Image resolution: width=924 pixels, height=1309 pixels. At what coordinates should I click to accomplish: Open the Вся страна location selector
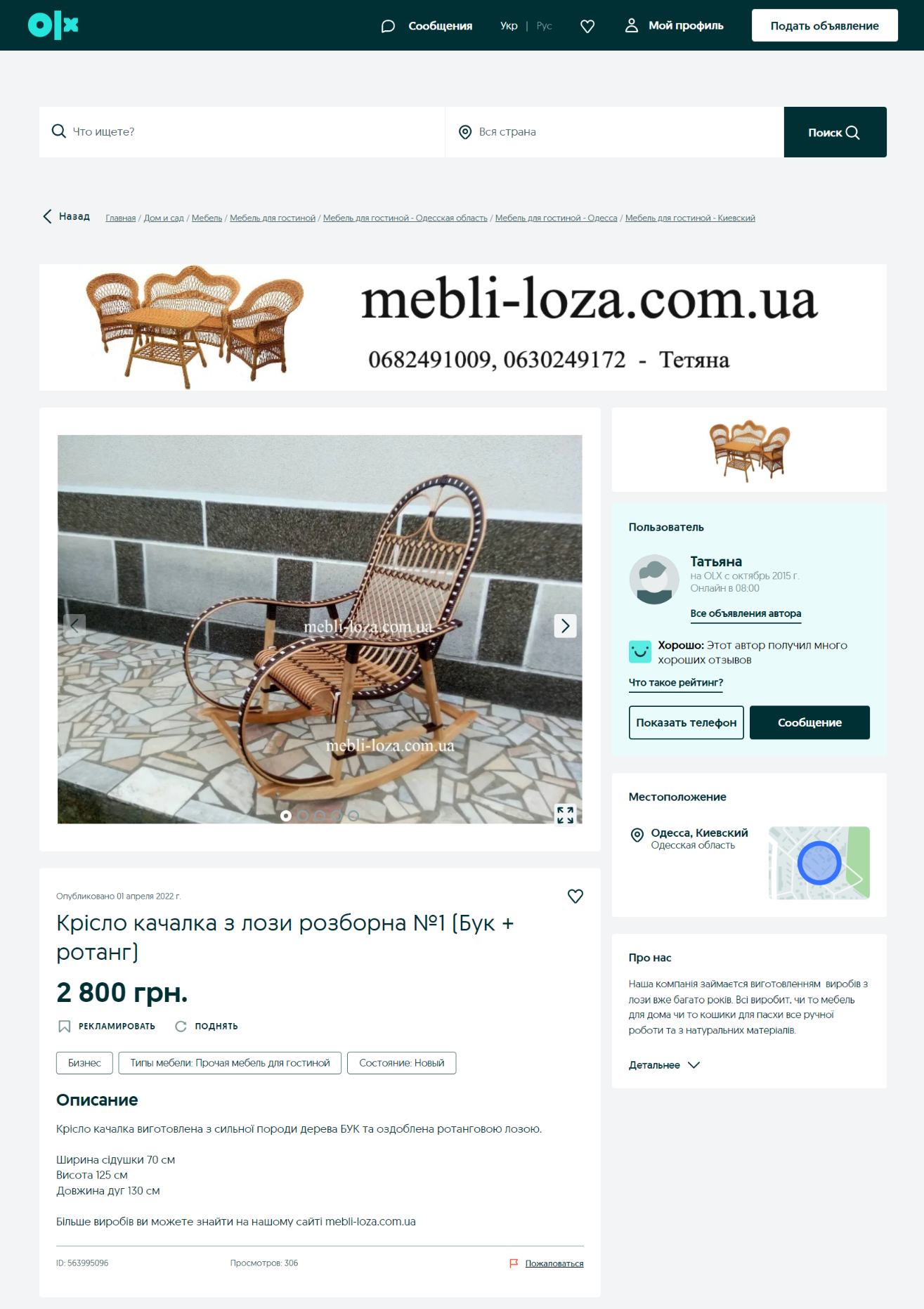coord(614,132)
